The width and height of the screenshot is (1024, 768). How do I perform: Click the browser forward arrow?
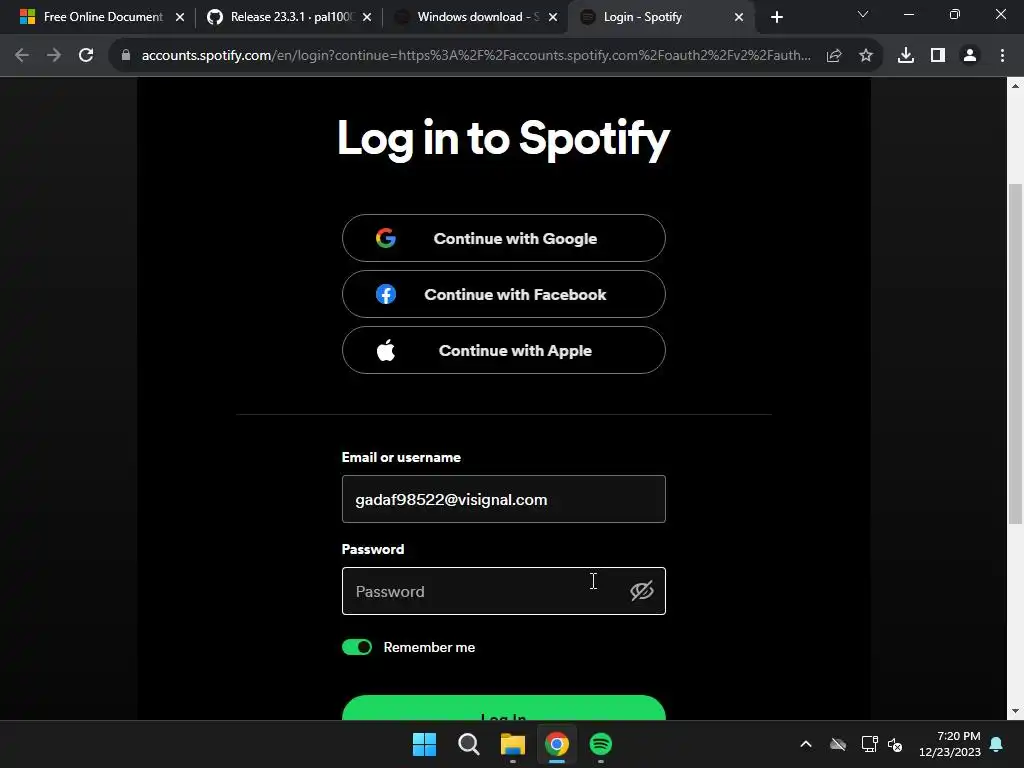[54, 56]
